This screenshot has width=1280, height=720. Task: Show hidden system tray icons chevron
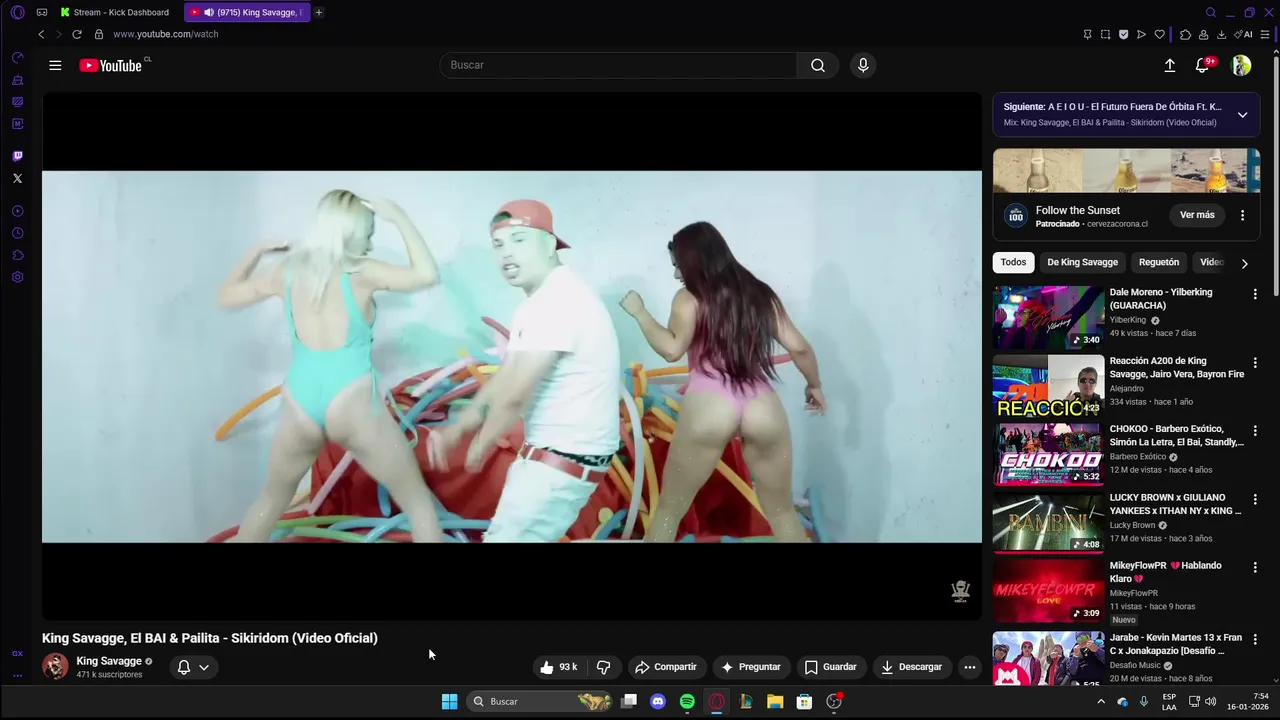1101,702
